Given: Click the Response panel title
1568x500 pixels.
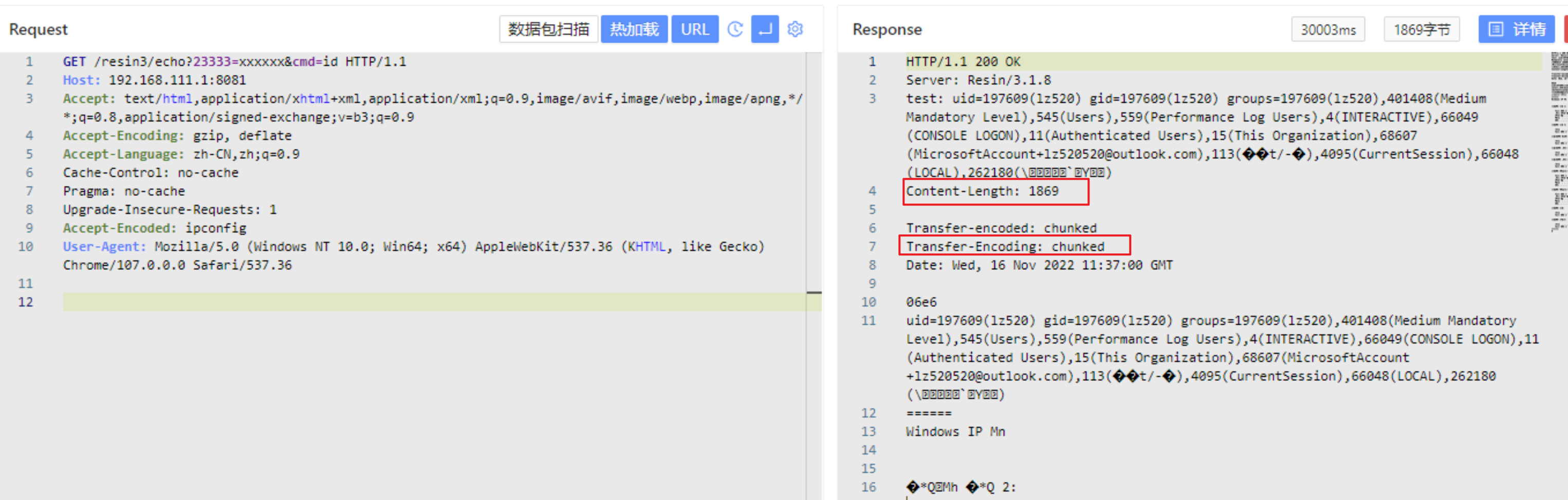Looking at the screenshot, I should coord(887,29).
